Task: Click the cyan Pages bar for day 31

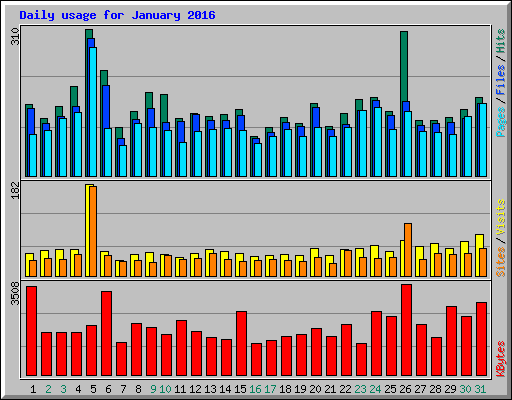Action: [483, 140]
